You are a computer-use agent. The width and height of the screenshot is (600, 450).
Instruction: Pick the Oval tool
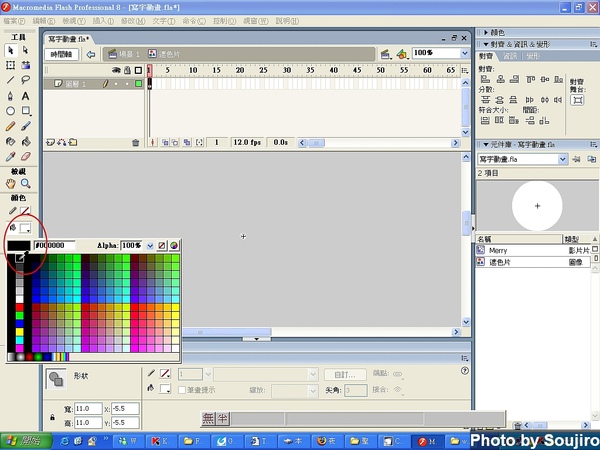click(11, 111)
